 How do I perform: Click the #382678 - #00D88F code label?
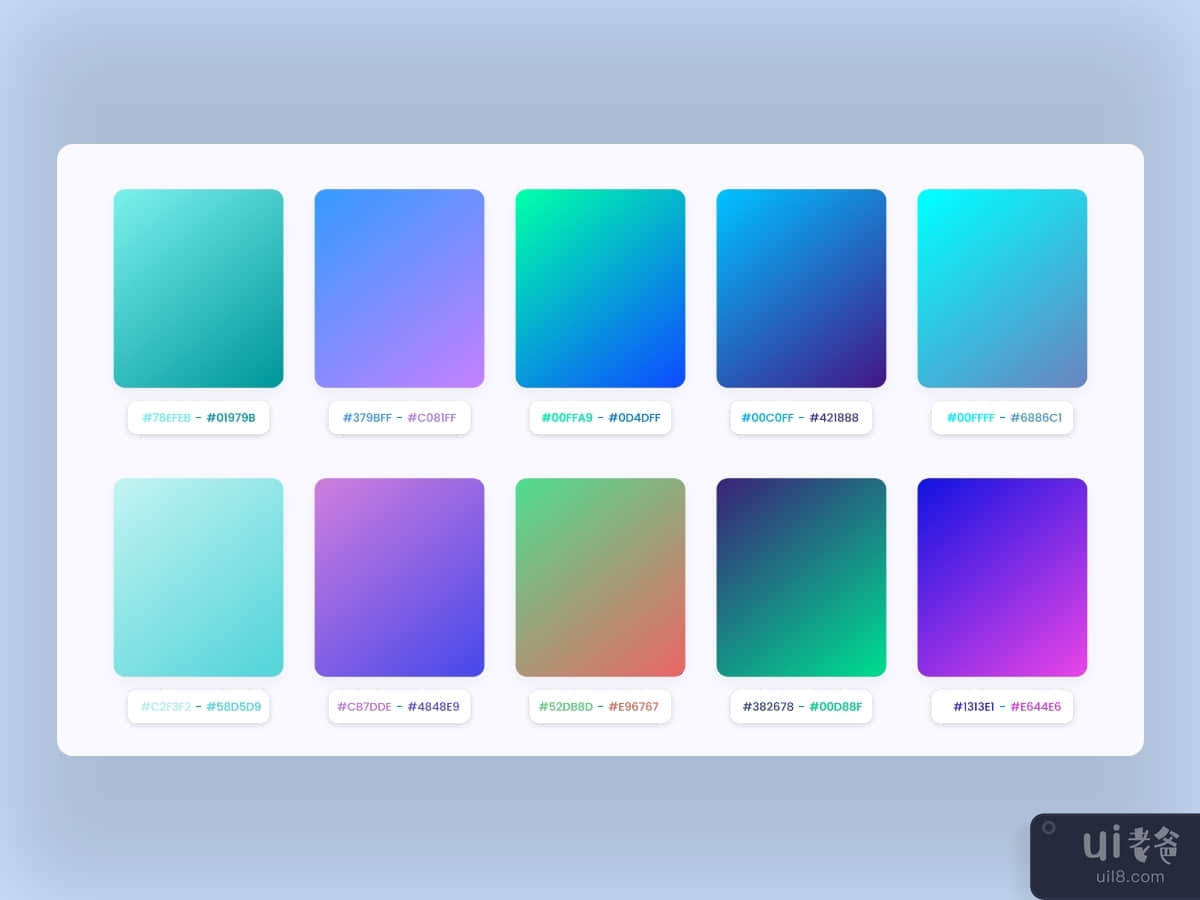[801, 707]
